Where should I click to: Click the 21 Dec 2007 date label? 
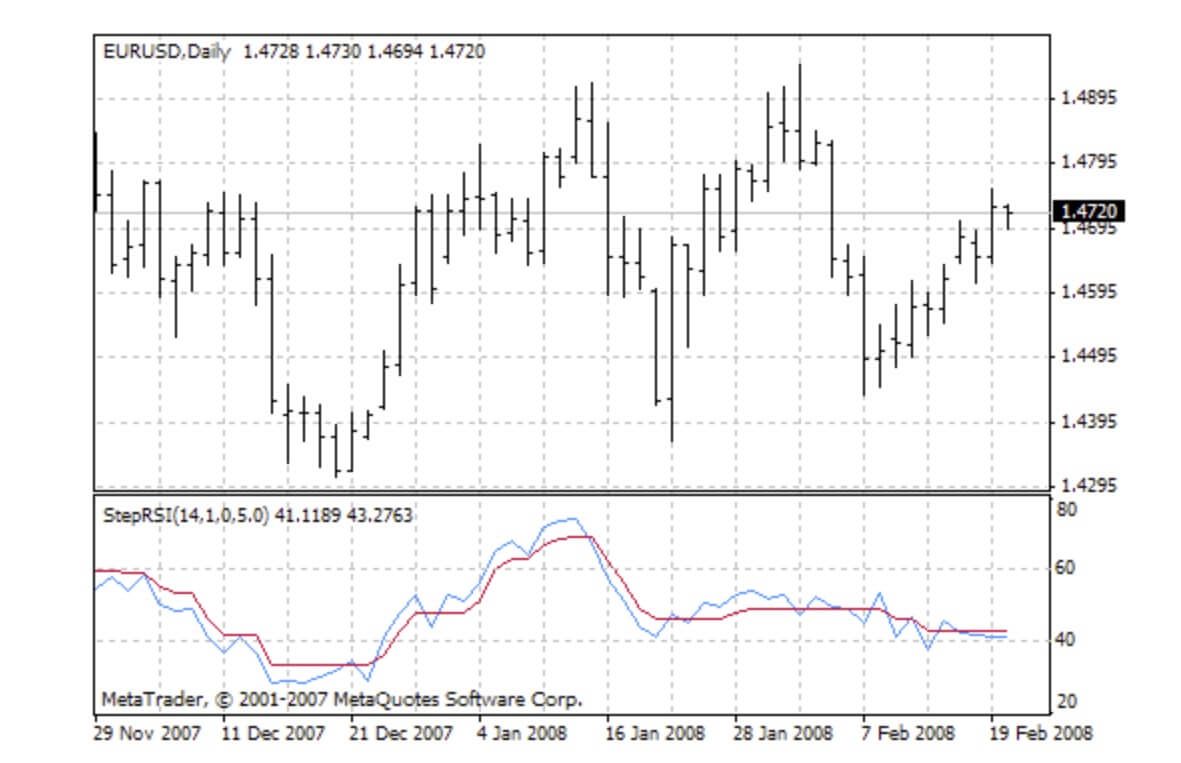[401, 733]
